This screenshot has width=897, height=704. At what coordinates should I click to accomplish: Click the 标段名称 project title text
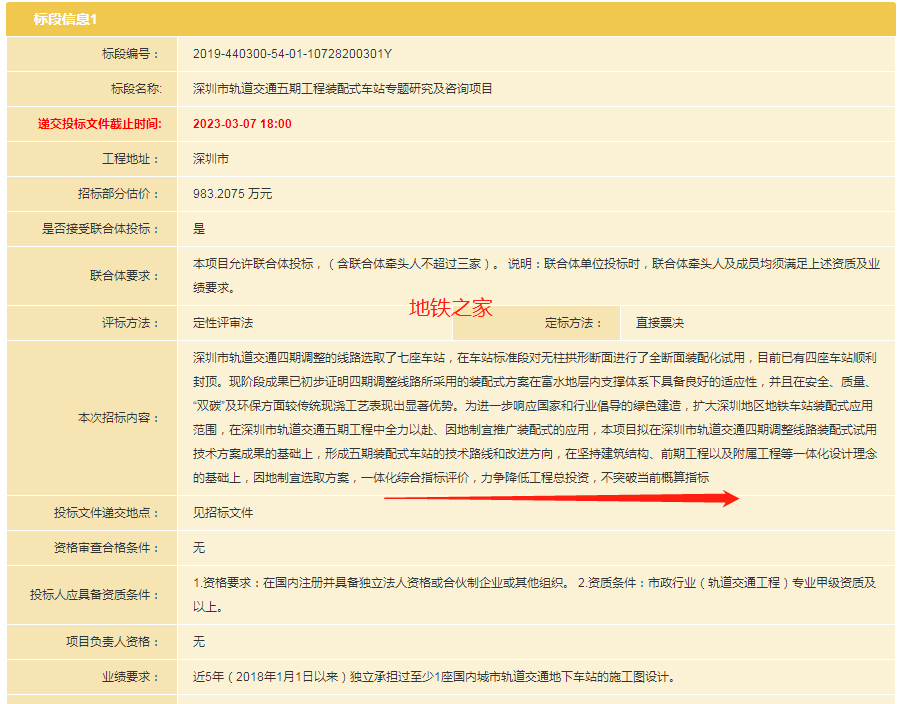coord(342,89)
